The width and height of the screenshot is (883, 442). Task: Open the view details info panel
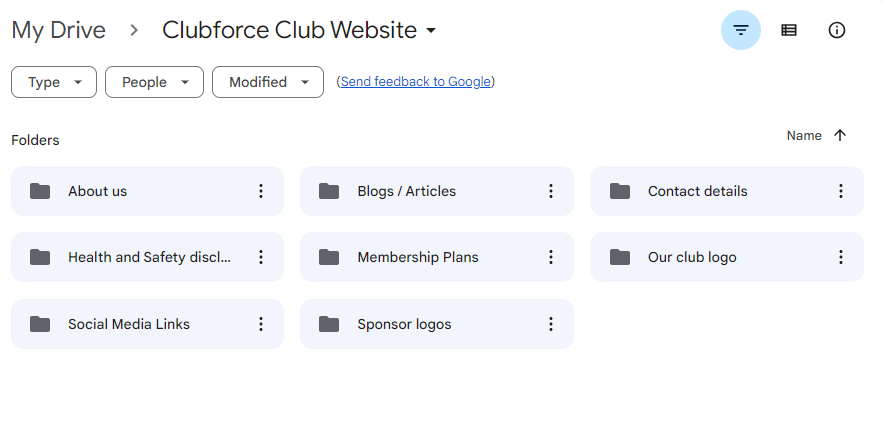837,30
